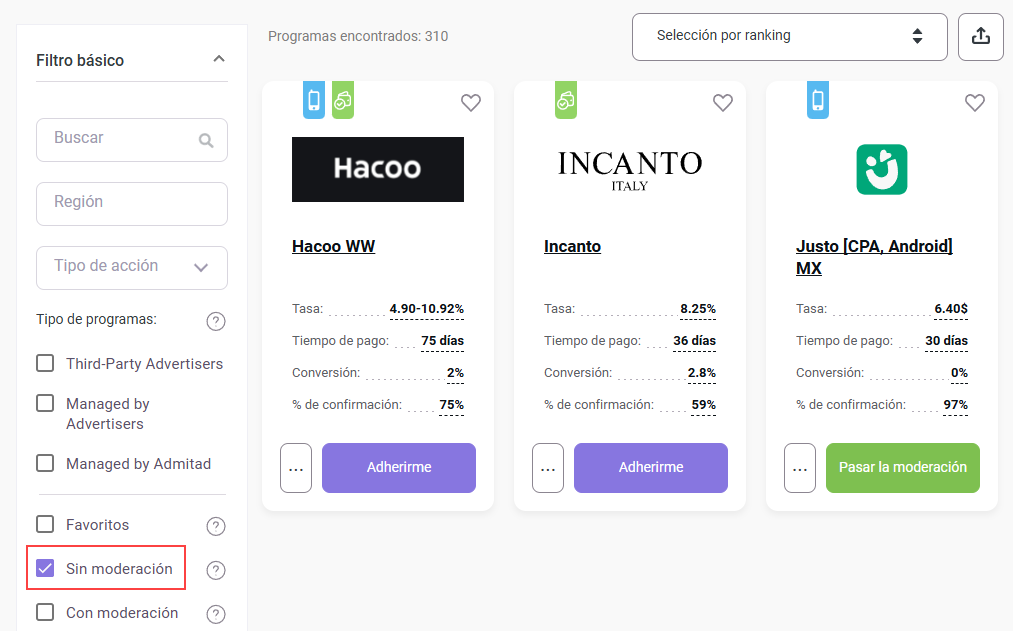Click the search magnifier in Buscar field
This screenshot has width=1013, height=631.
click(x=206, y=140)
